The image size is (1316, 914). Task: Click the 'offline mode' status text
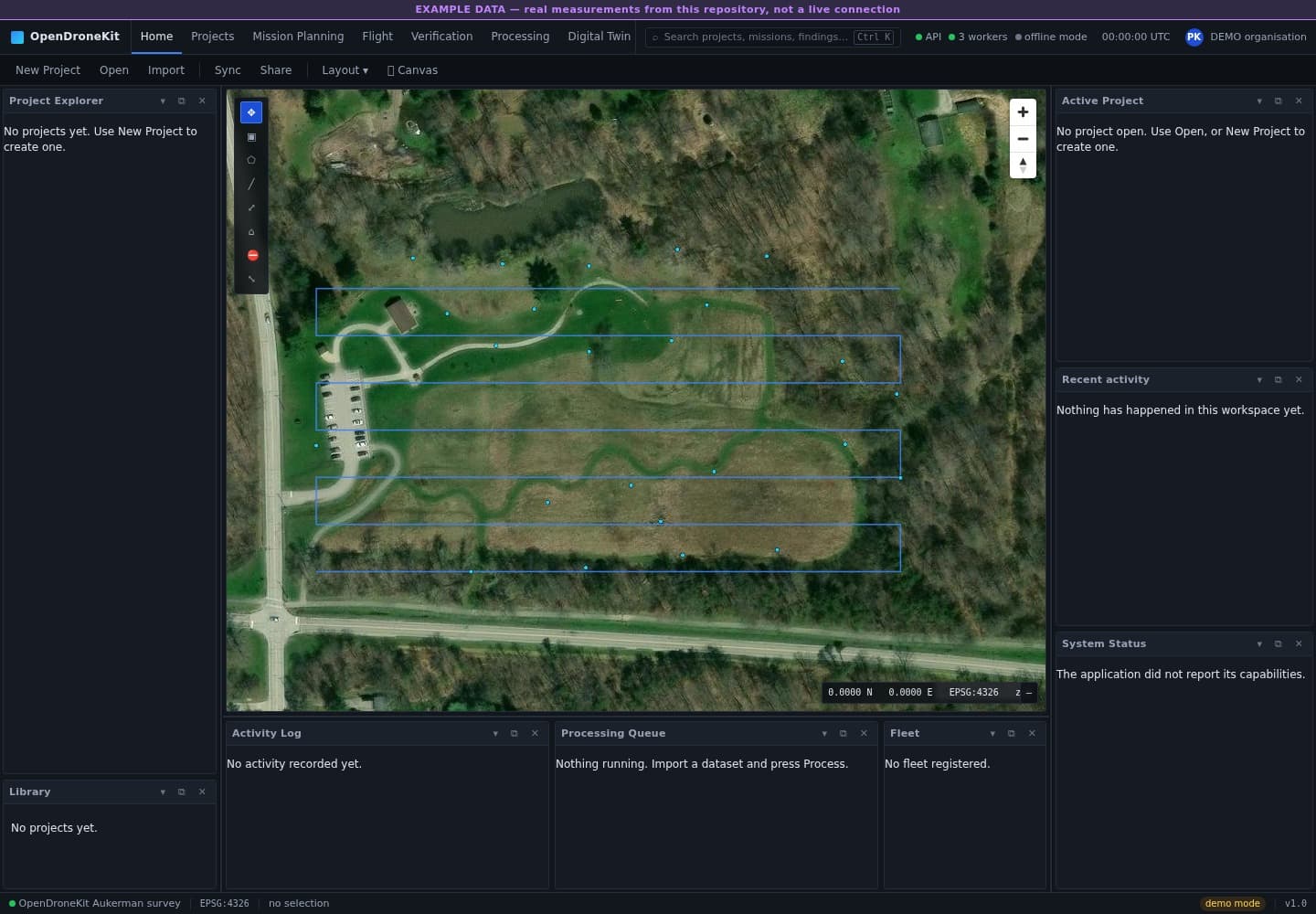point(1051,37)
